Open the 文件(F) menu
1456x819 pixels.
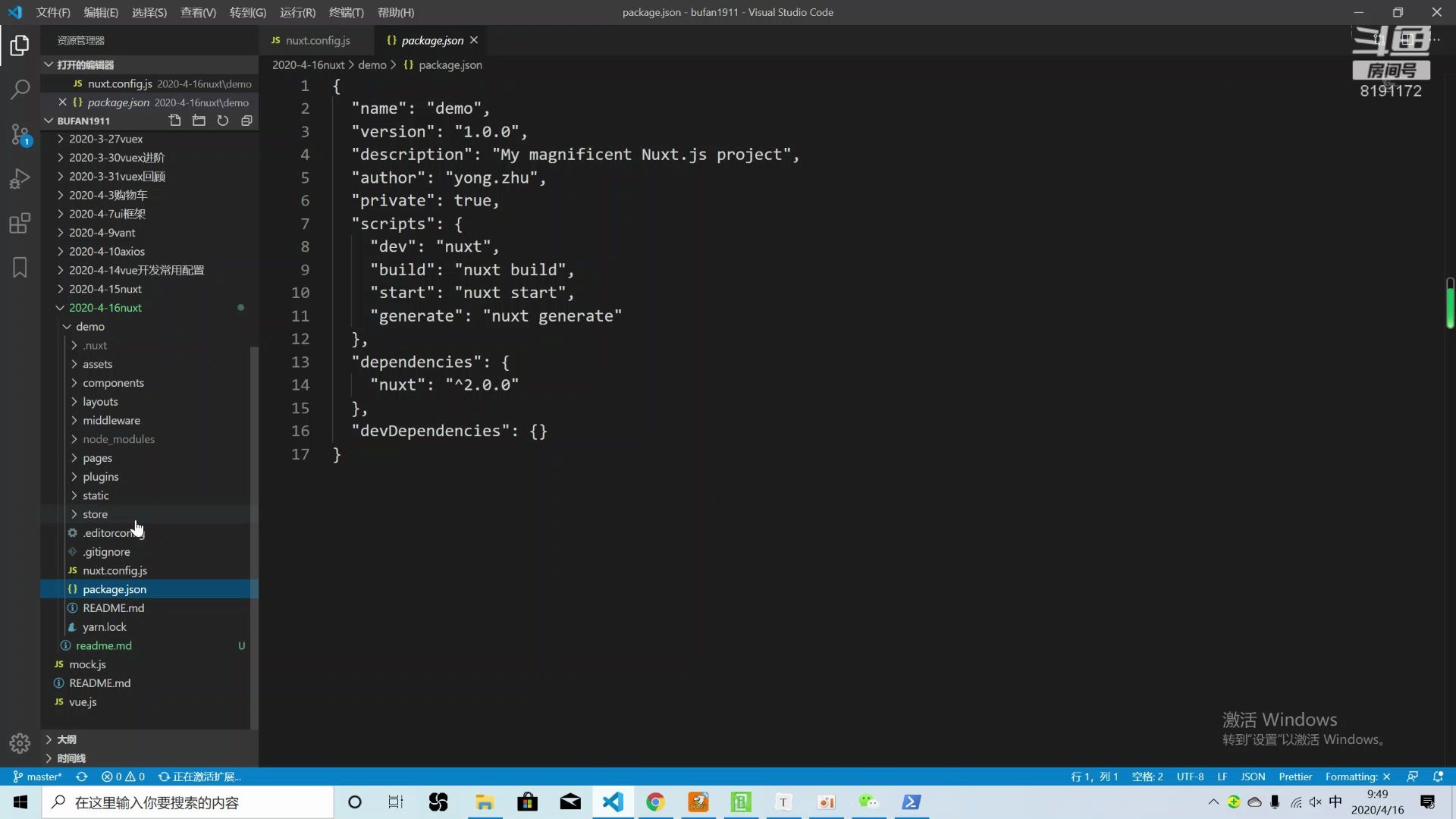[x=53, y=12]
